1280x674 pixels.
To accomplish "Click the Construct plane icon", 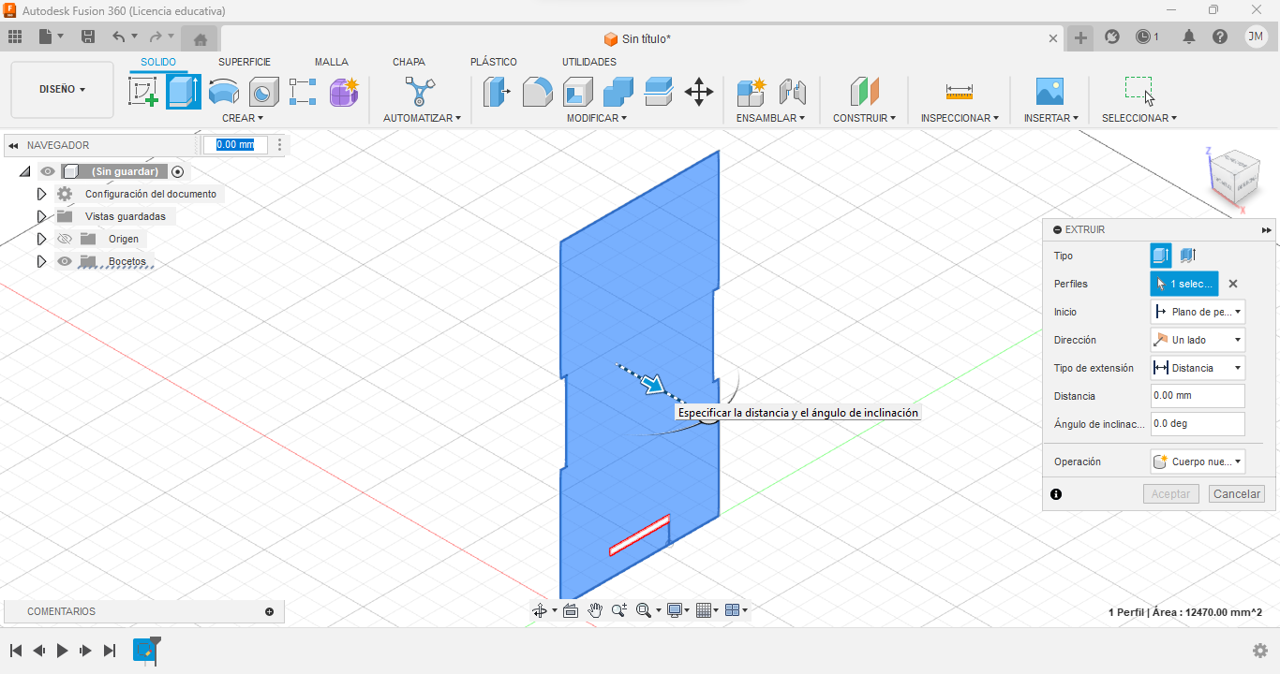I will coord(864,92).
